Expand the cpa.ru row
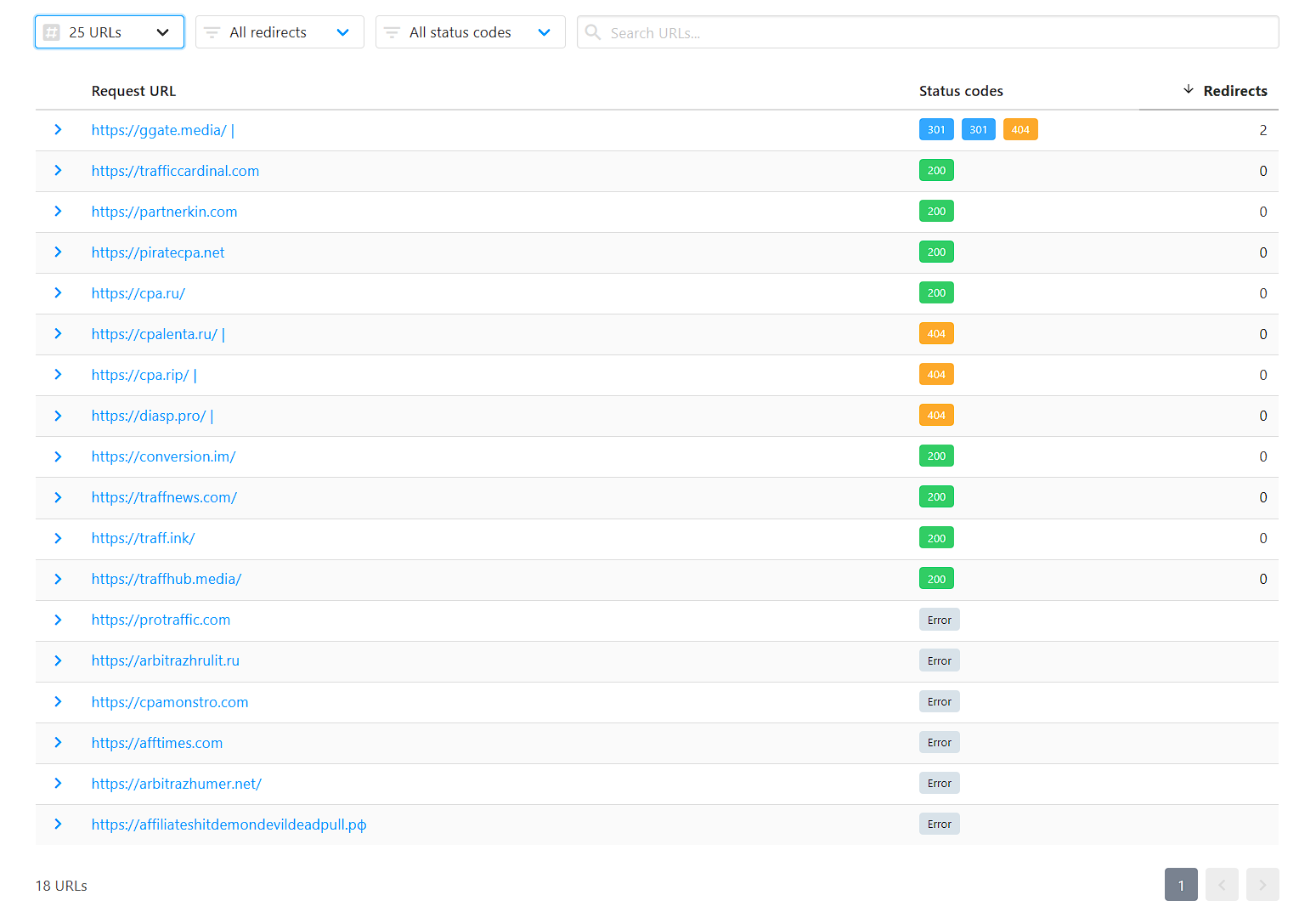 58,293
